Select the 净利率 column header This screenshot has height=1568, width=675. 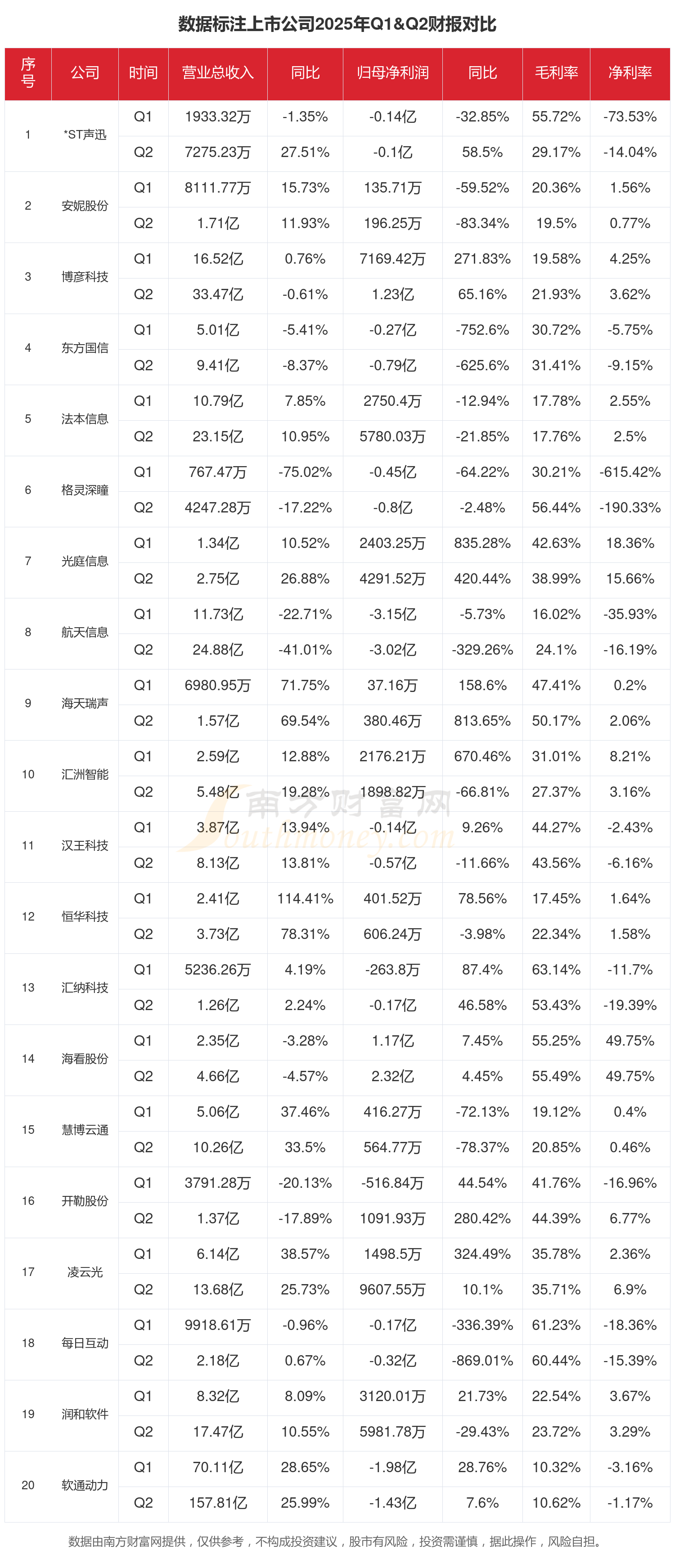[630, 73]
